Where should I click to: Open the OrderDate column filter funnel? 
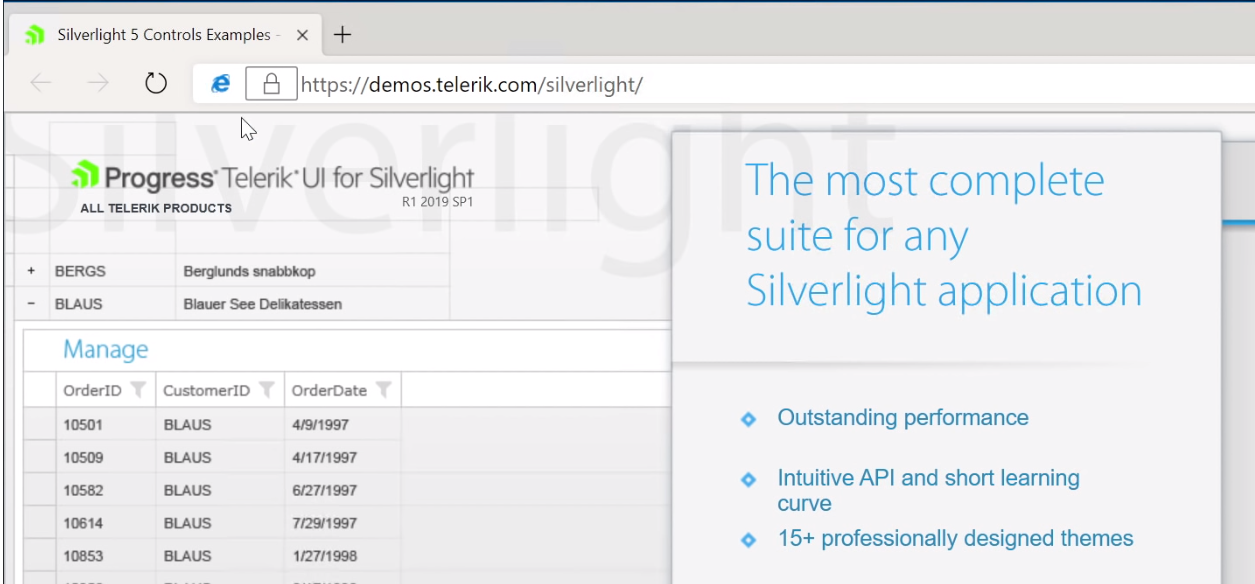point(384,389)
